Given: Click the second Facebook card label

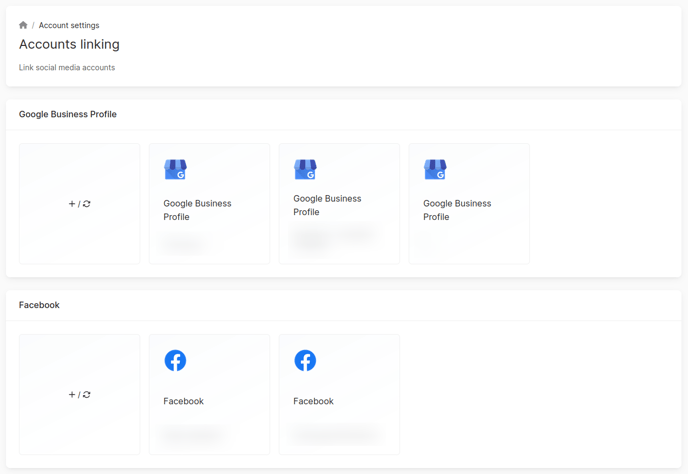Looking at the screenshot, I should [313, 401].
